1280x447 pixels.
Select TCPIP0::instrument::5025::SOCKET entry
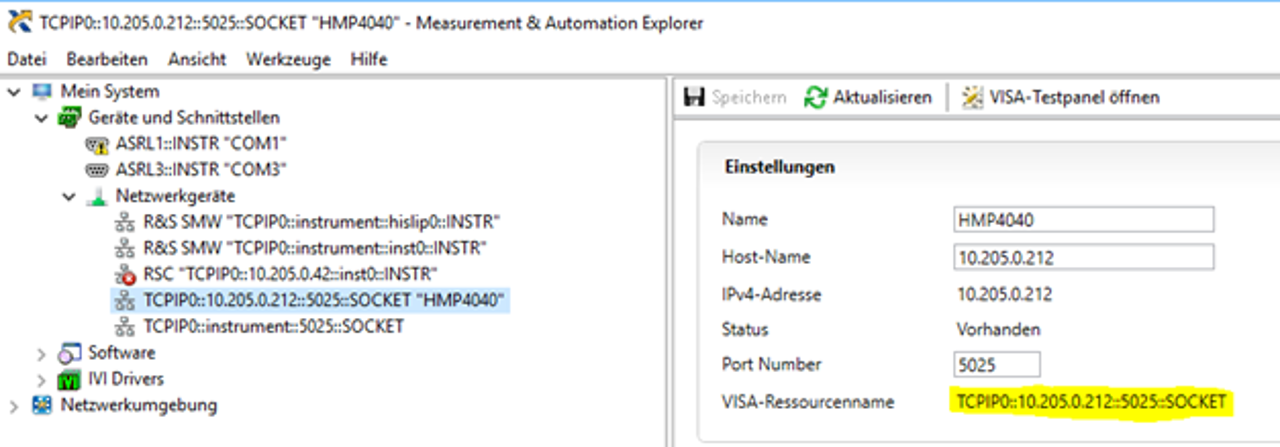coord(273,326)
